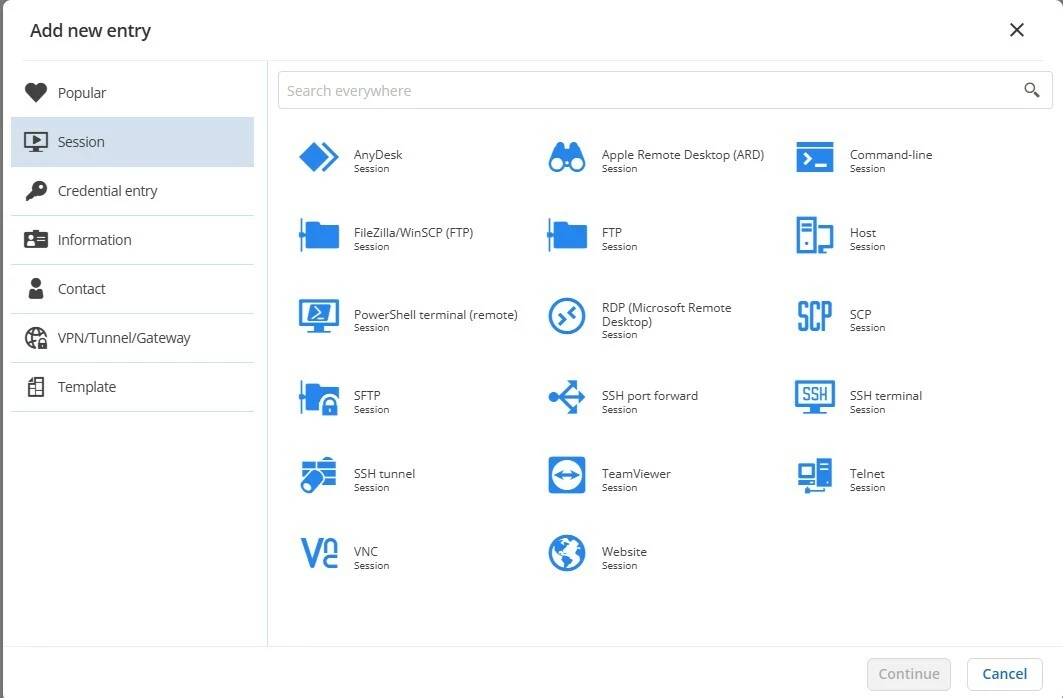Open the Popular category

pos(132,93)
